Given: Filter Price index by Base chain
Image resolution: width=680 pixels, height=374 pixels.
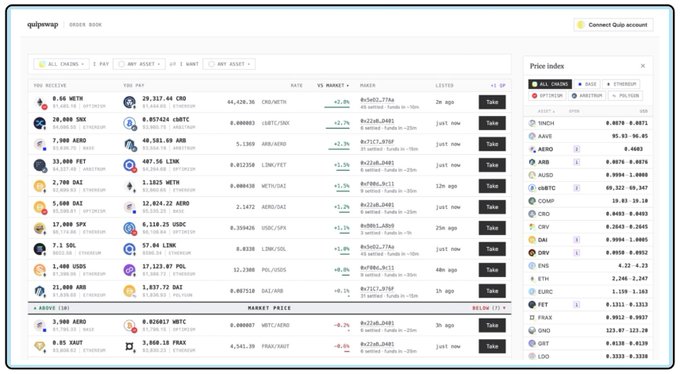Looking at the screenshot, I should 587,84.
